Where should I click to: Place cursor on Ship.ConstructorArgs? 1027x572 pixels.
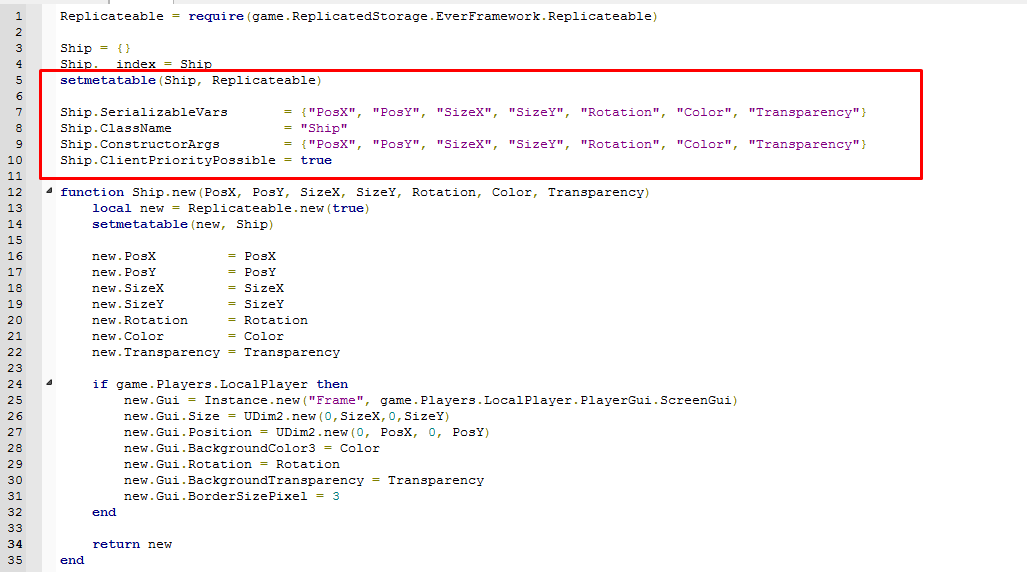click(x=140, y=144)
